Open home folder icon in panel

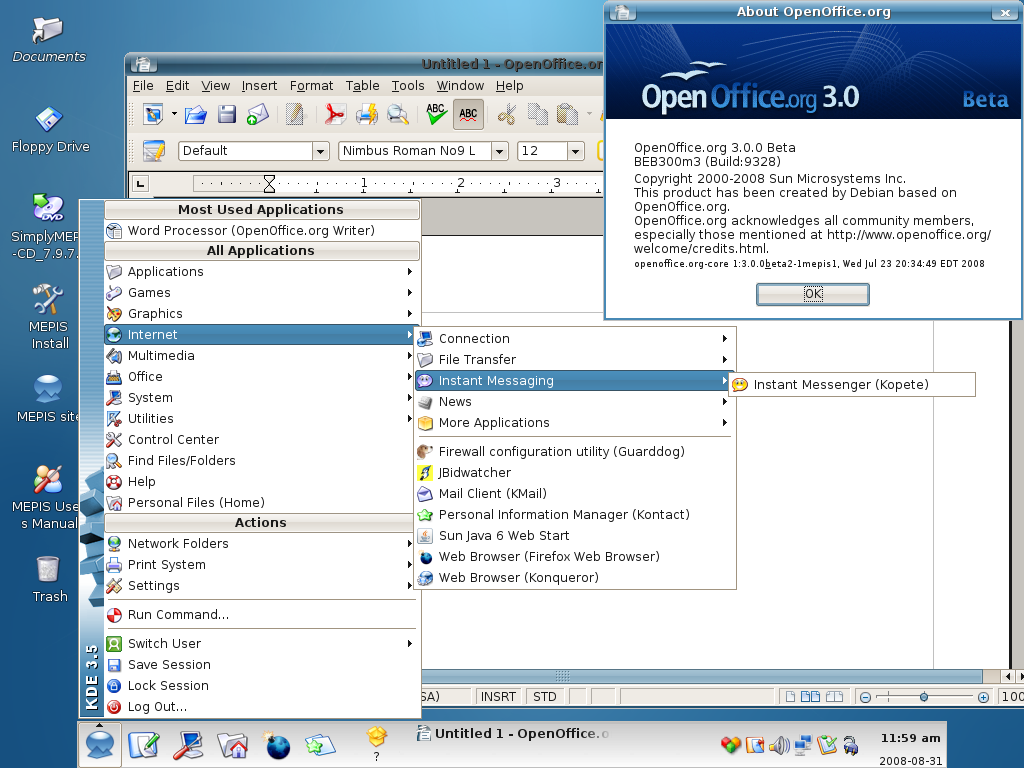[232, 746]
